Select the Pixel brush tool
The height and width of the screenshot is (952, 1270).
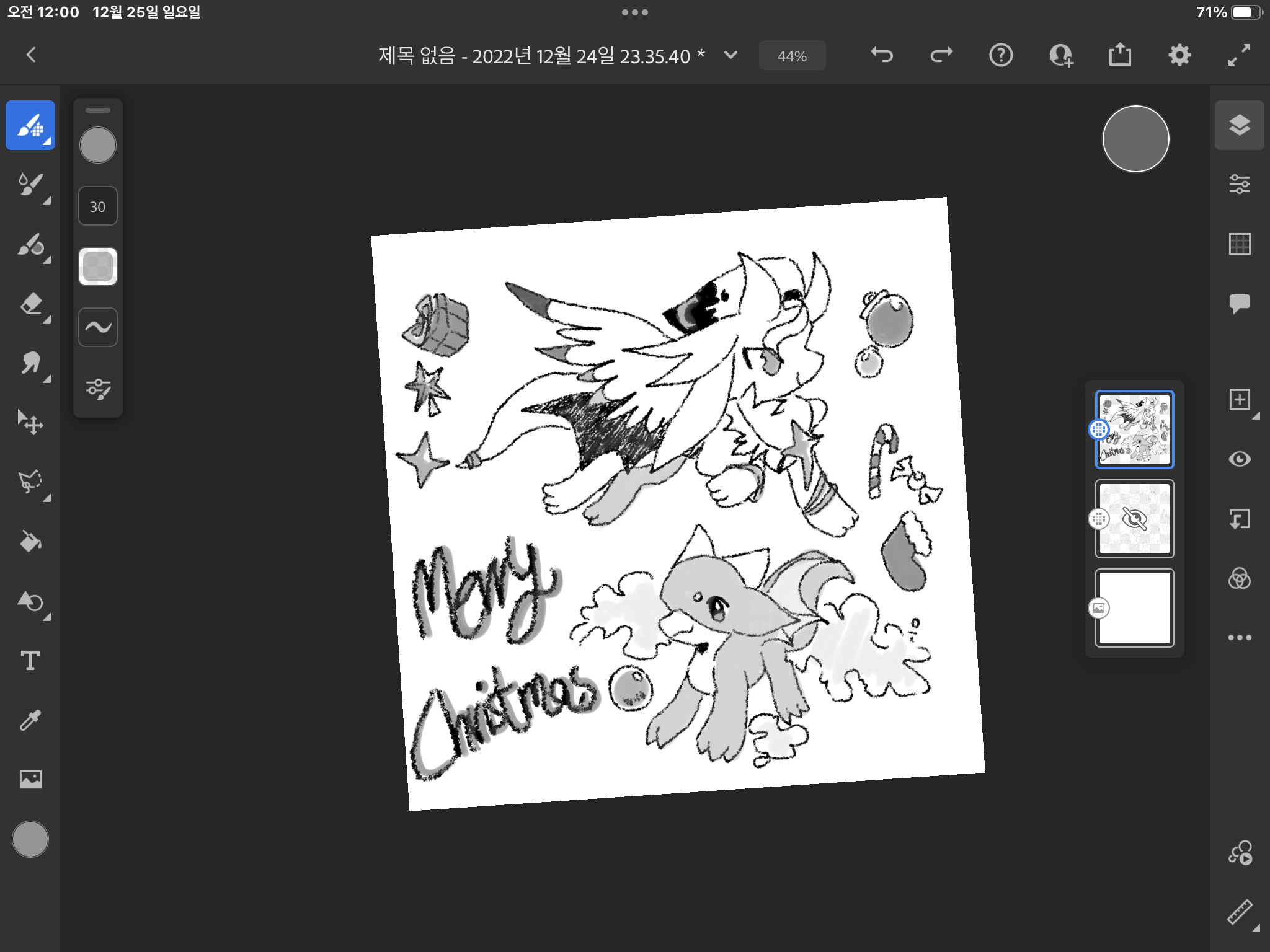coord(30,125)
